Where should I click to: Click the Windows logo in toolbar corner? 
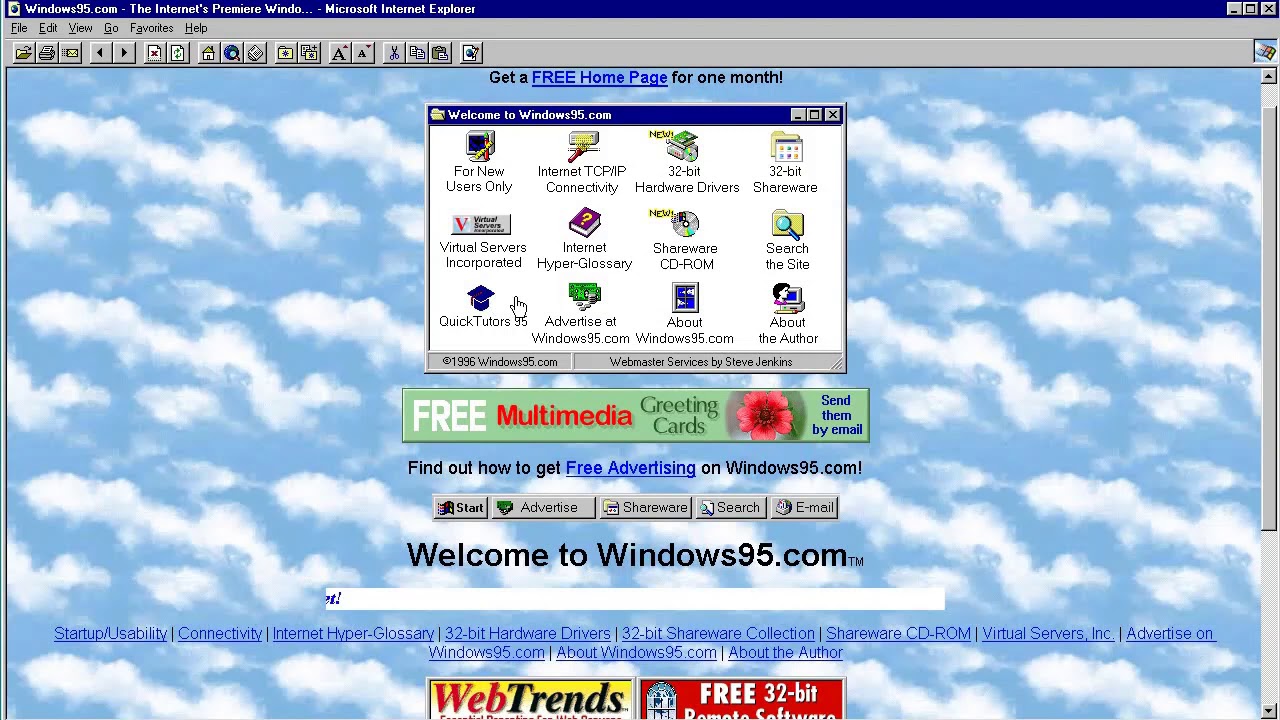tap(1265, 52)
